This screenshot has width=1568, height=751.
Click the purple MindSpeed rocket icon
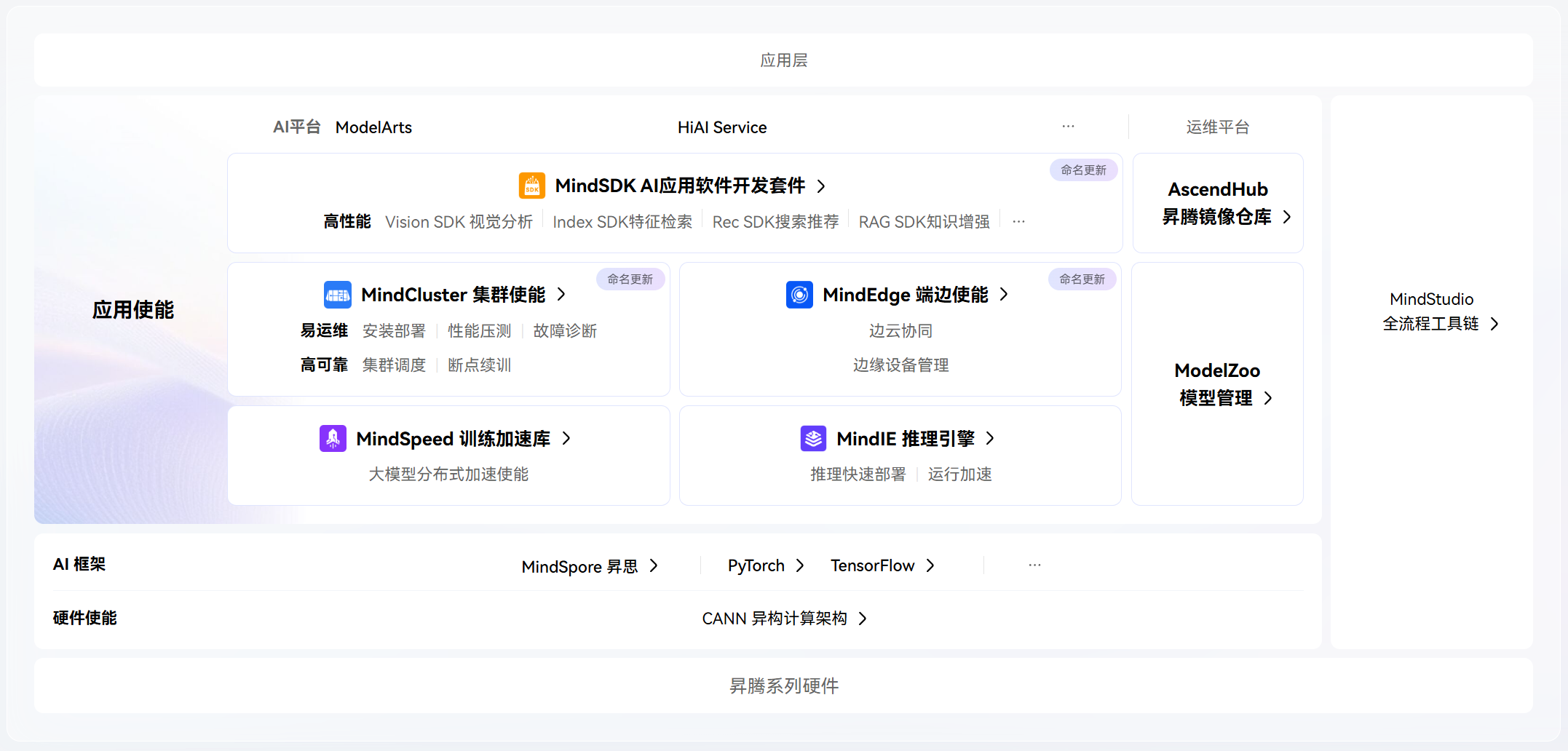click(x=333, y=439)
